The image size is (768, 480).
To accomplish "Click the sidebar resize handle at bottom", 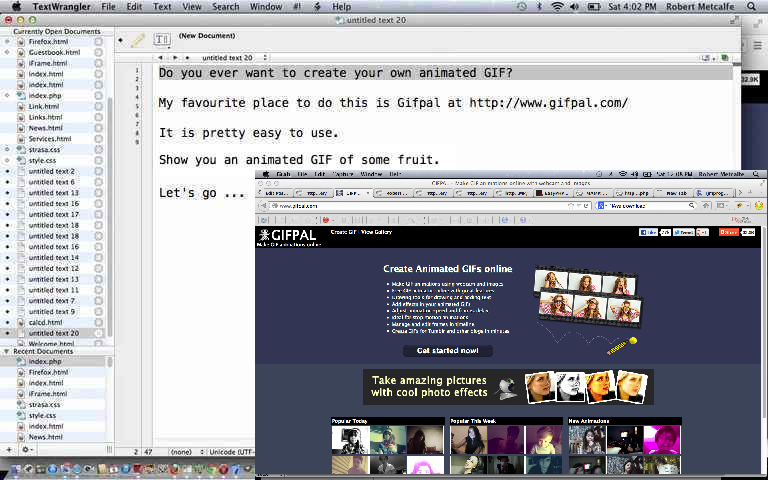I will coord(109,449).
